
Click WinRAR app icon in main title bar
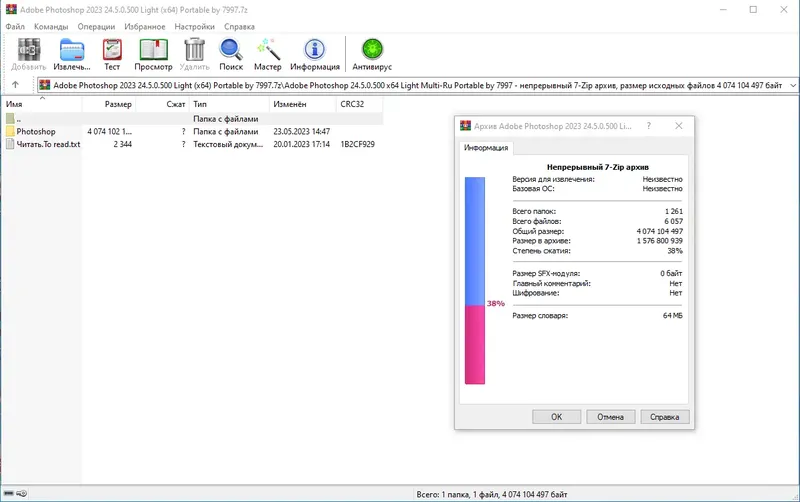(x=11, y=9)
